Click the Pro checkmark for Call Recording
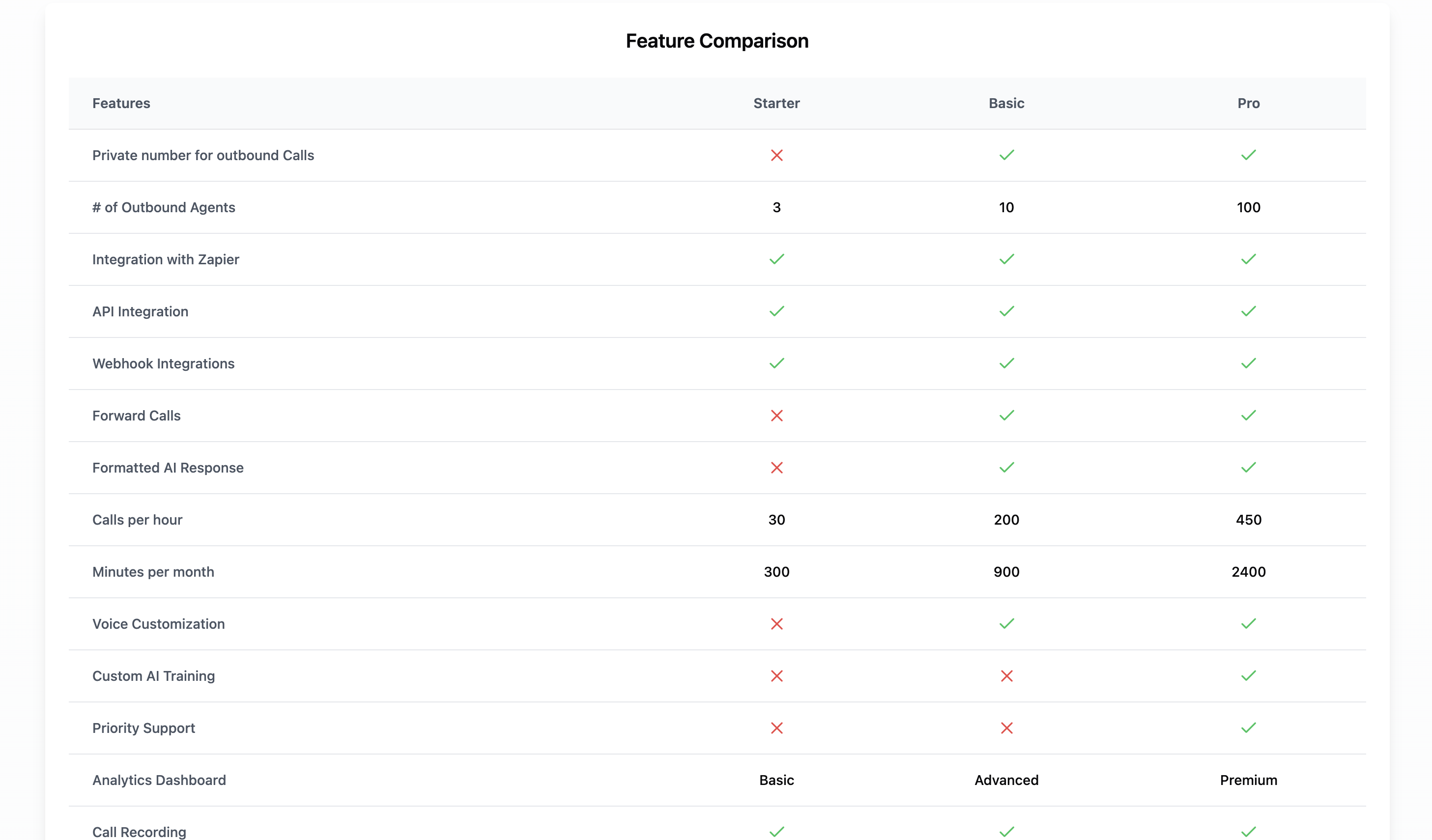 [x=1248, y=832]
